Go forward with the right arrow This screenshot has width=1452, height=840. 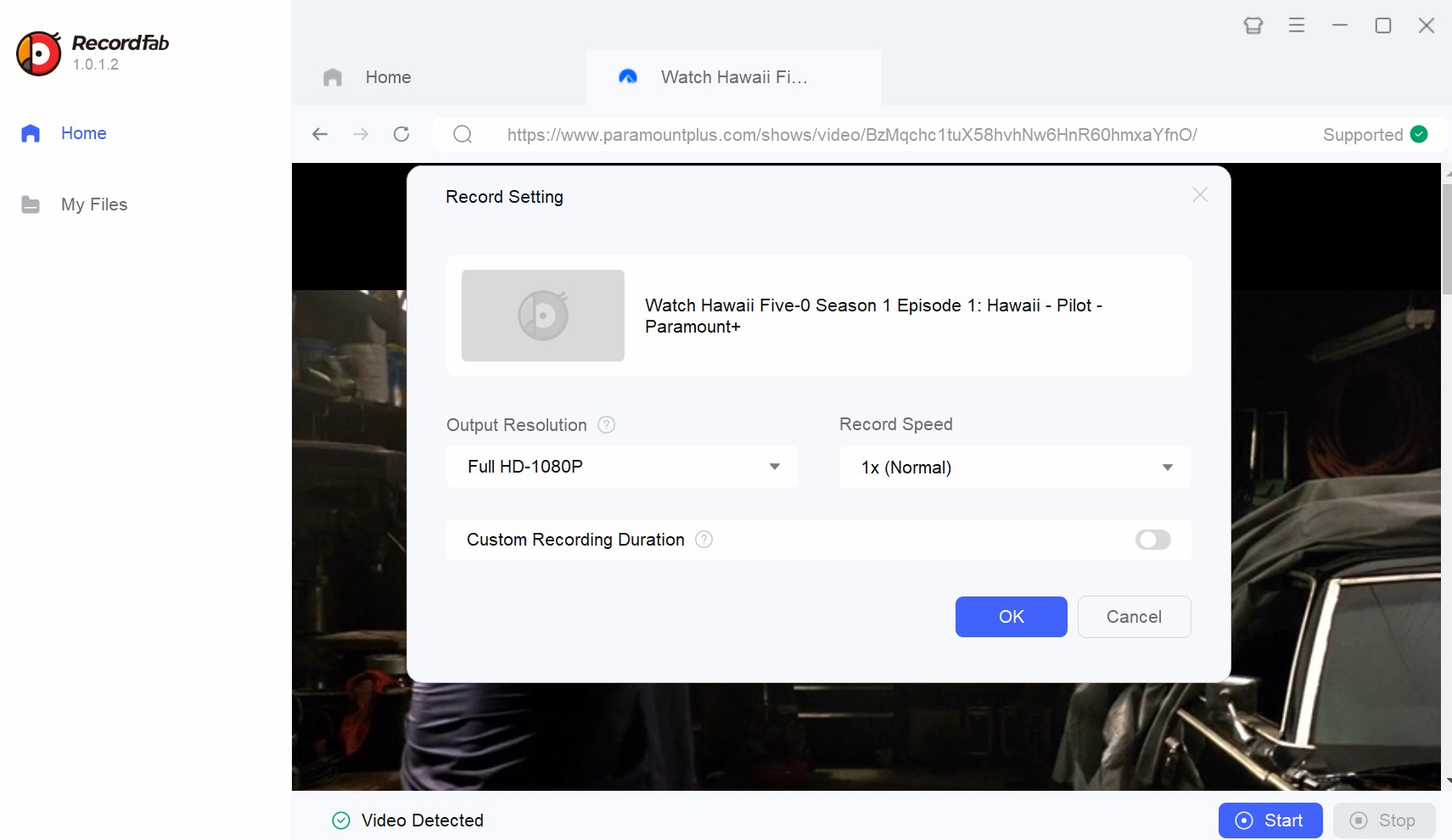click(x=361, y=134)
